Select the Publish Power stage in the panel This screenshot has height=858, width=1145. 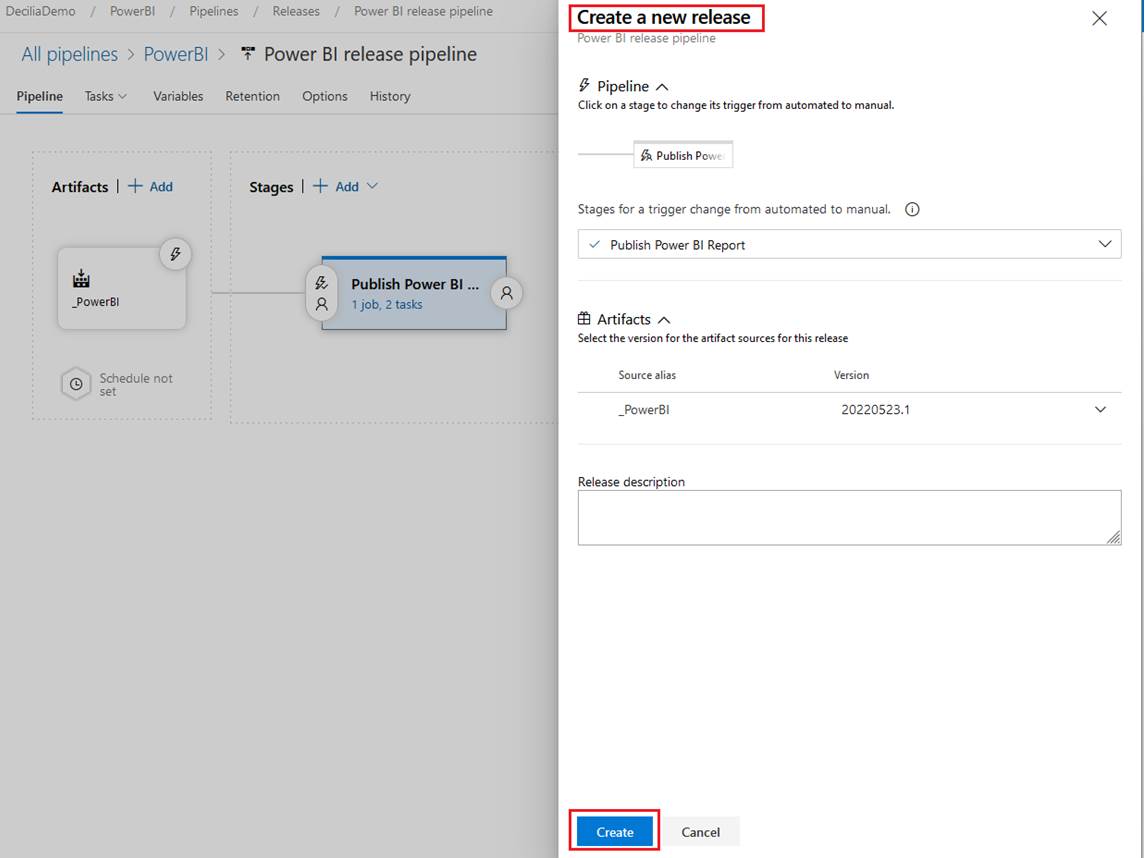click(683, 156)
